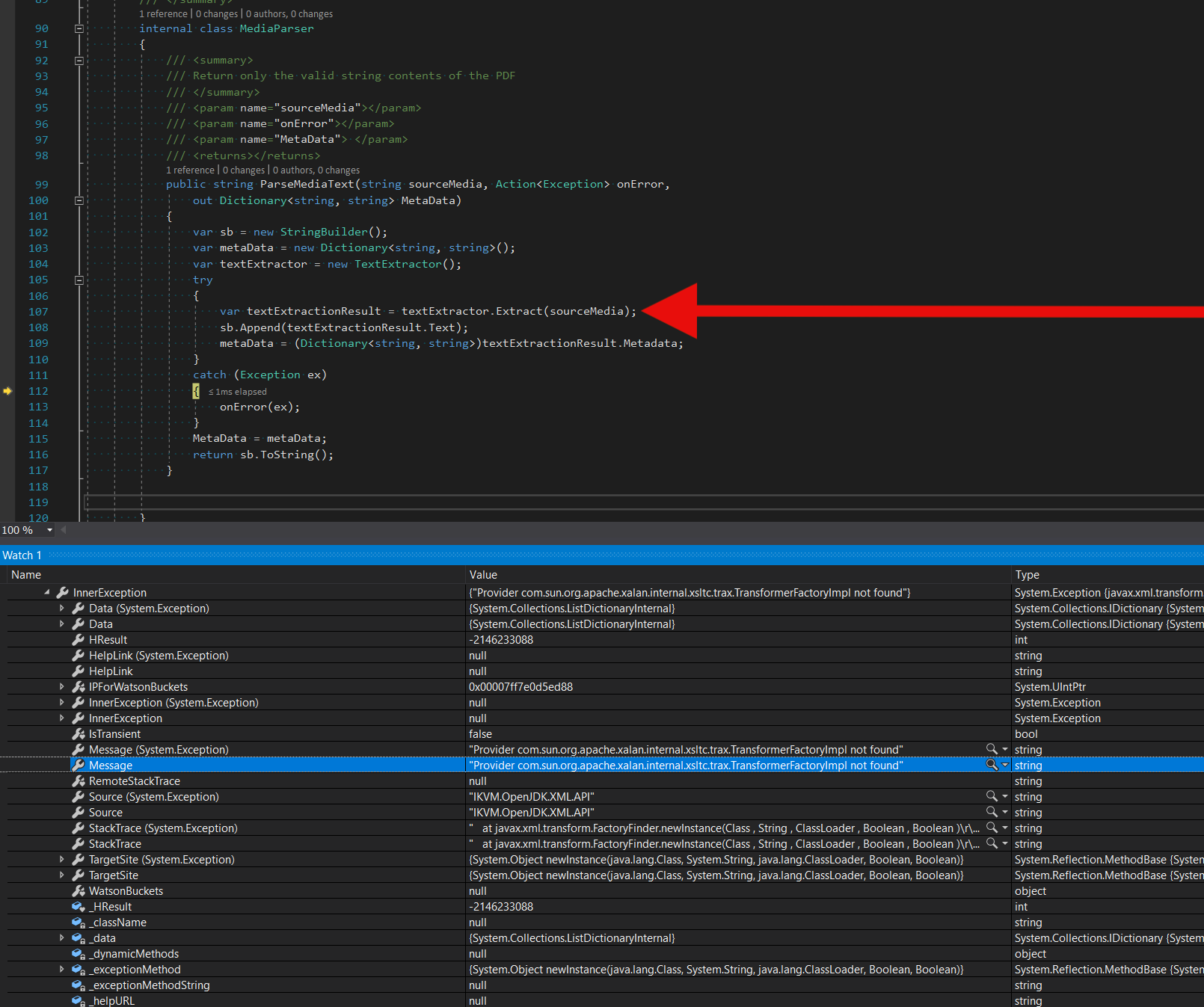Open visualizer dropdown arrow for Source (System.Exception)
The image size is (1204, 1007).
1005,797
